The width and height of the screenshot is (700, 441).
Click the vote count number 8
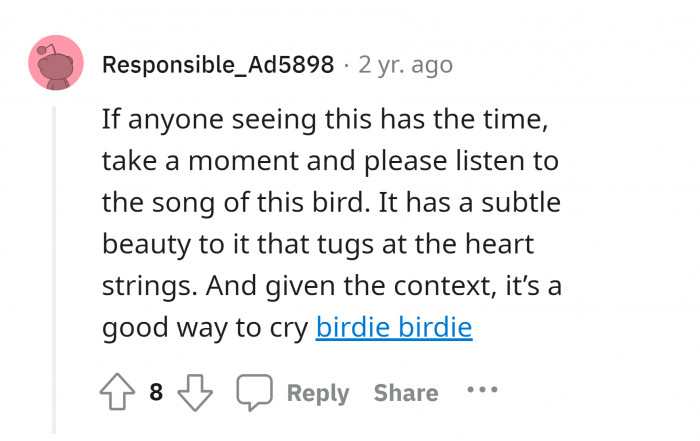pos(156,393)
